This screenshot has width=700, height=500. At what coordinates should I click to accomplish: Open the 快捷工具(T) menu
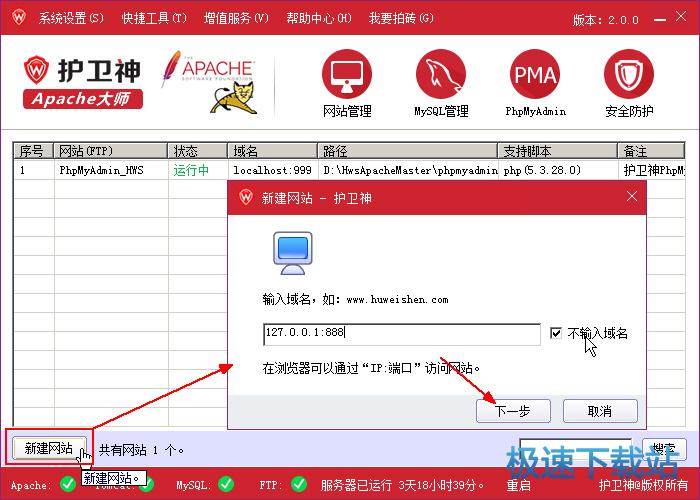pos(154,18)
